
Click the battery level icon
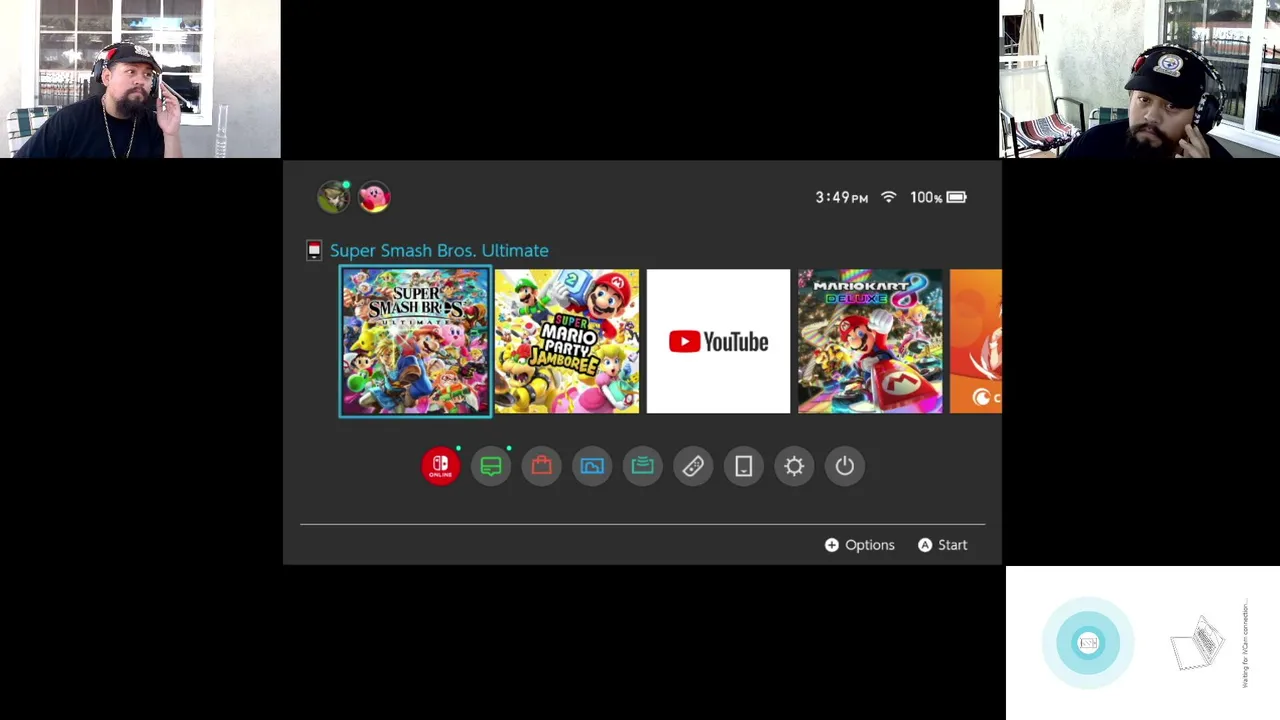[x=956, y=197]
